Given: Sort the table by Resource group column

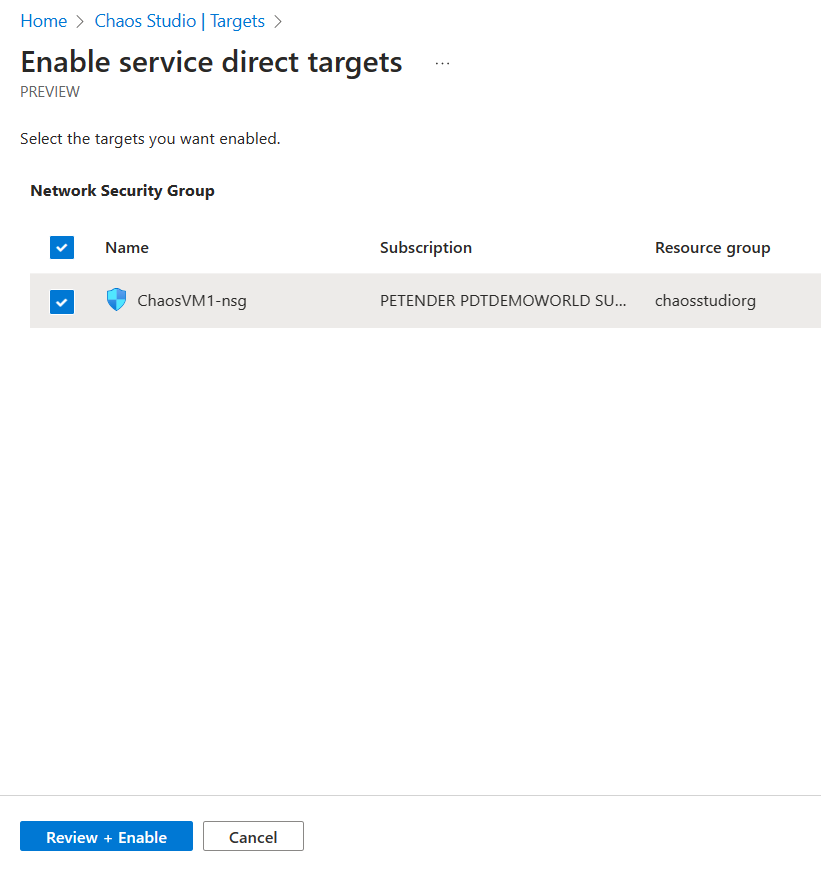Looking at the screenshot, I should (x=712, y=247).
